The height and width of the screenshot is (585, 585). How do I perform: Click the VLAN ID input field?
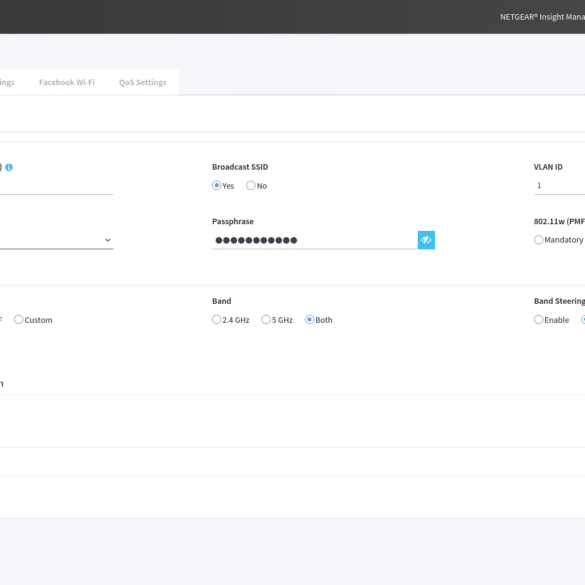(x=559, y=185)
